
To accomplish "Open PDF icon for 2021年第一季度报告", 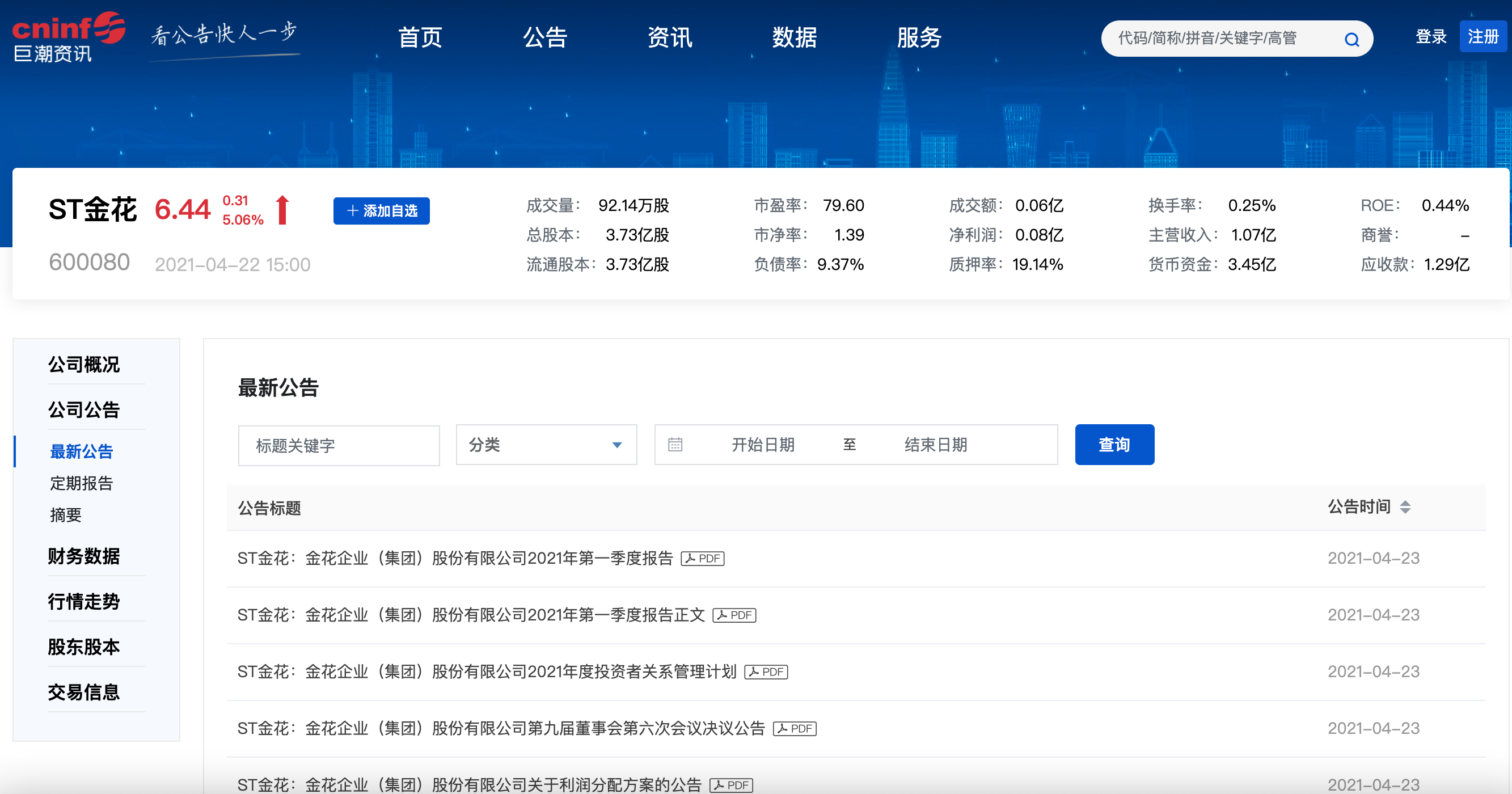I will coord(703,559).
